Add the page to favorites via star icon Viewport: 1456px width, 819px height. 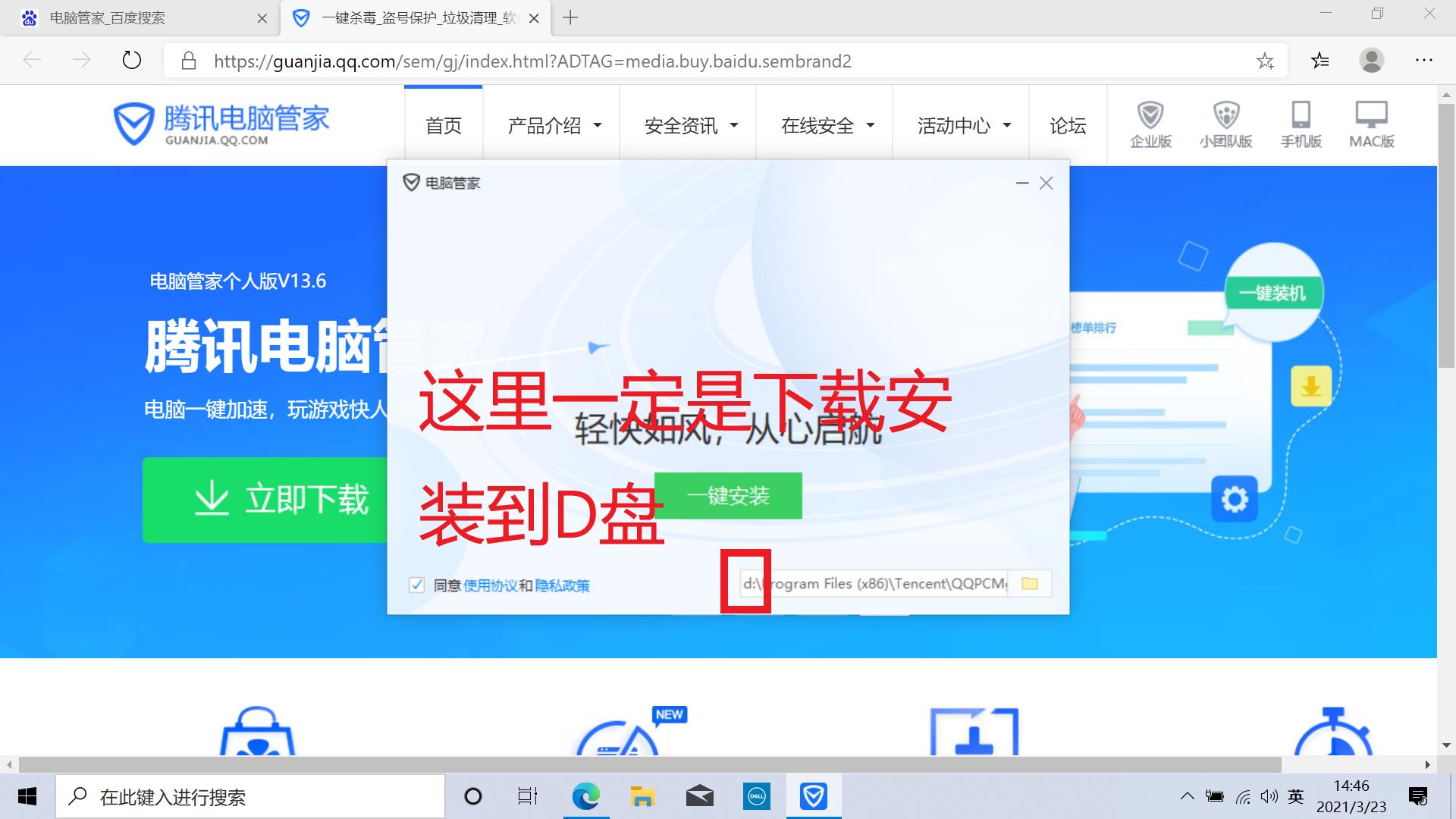[x=1265, y=61]
